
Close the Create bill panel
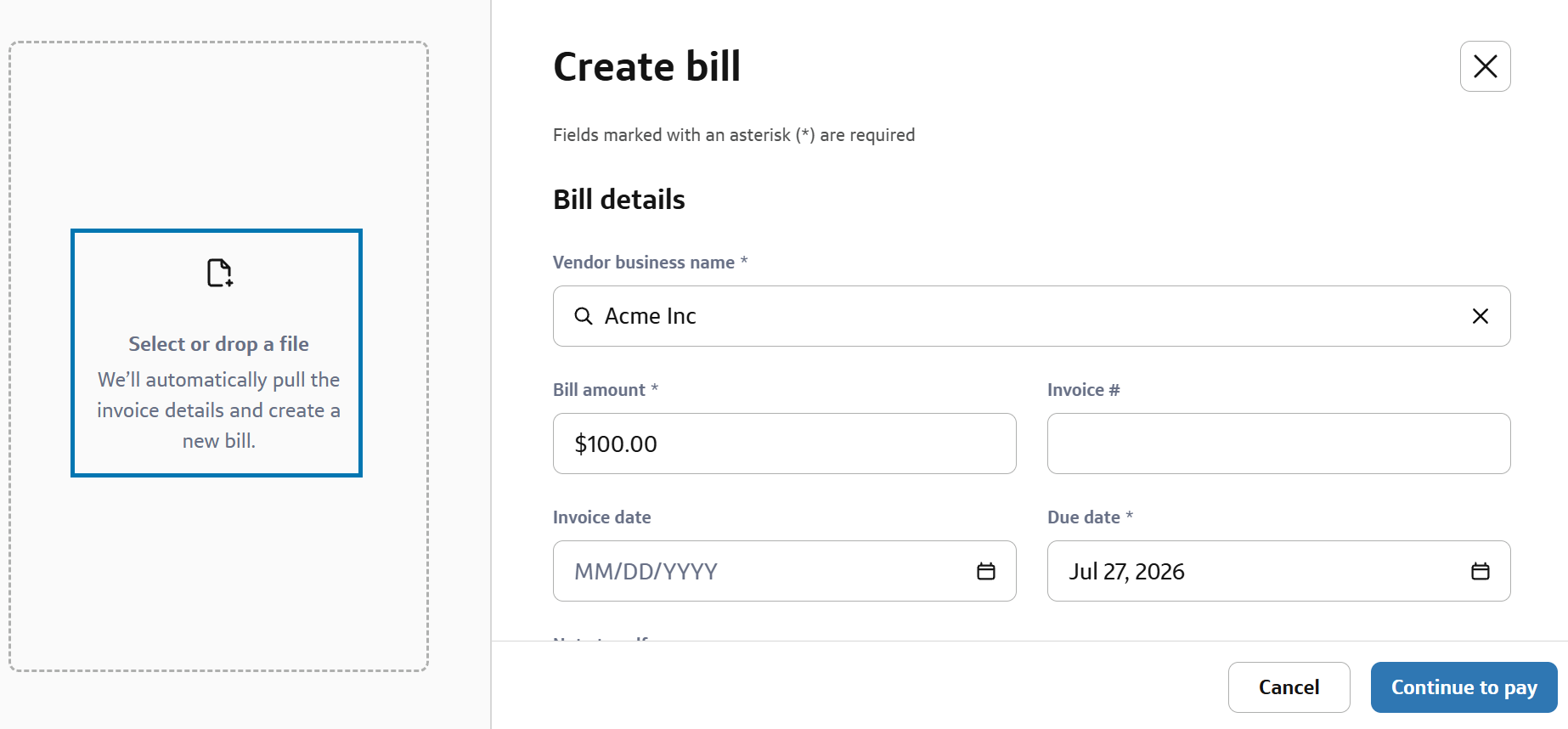coord(1485,66)
